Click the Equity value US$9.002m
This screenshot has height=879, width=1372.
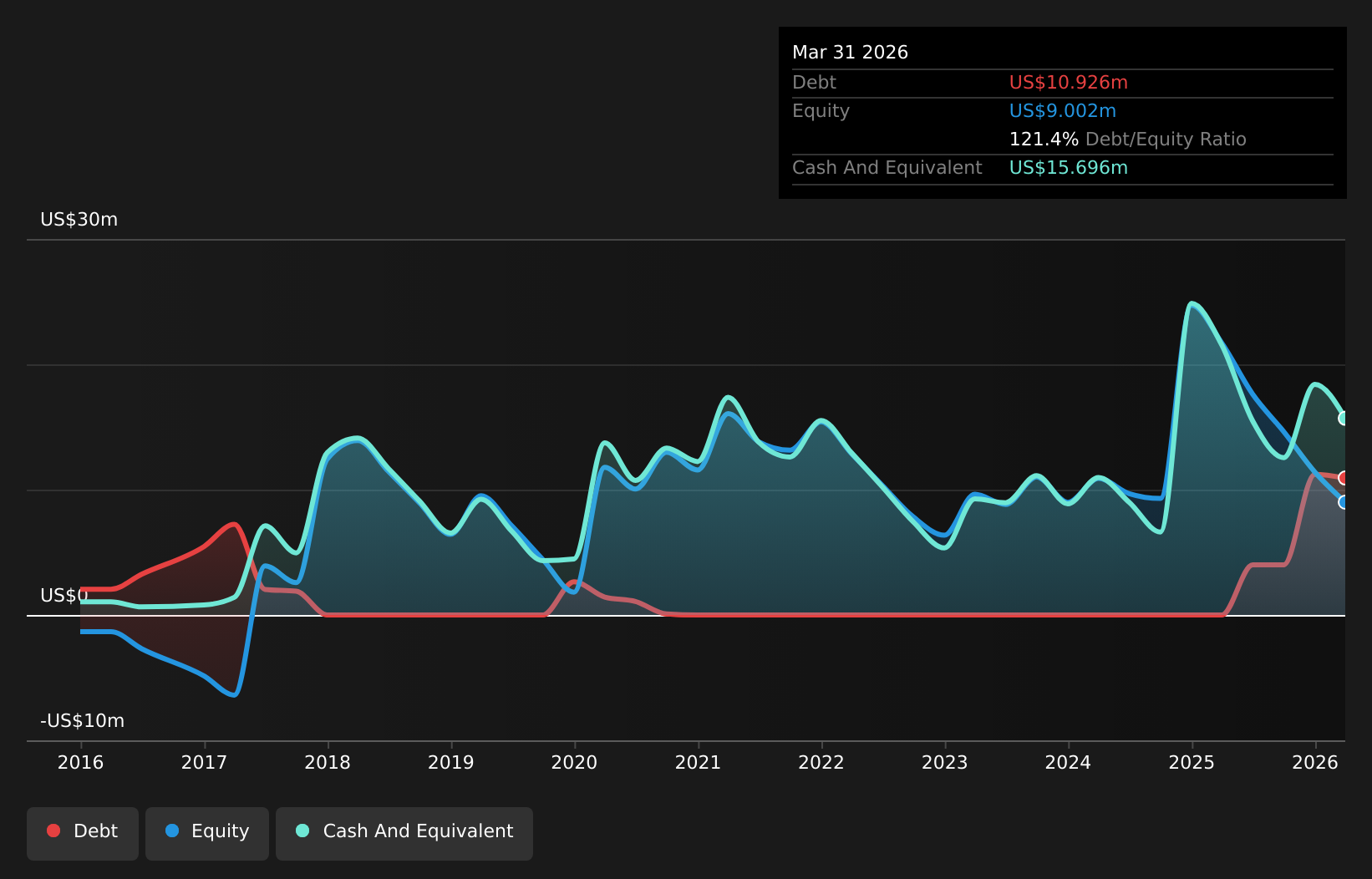(x=1063, y=111)
